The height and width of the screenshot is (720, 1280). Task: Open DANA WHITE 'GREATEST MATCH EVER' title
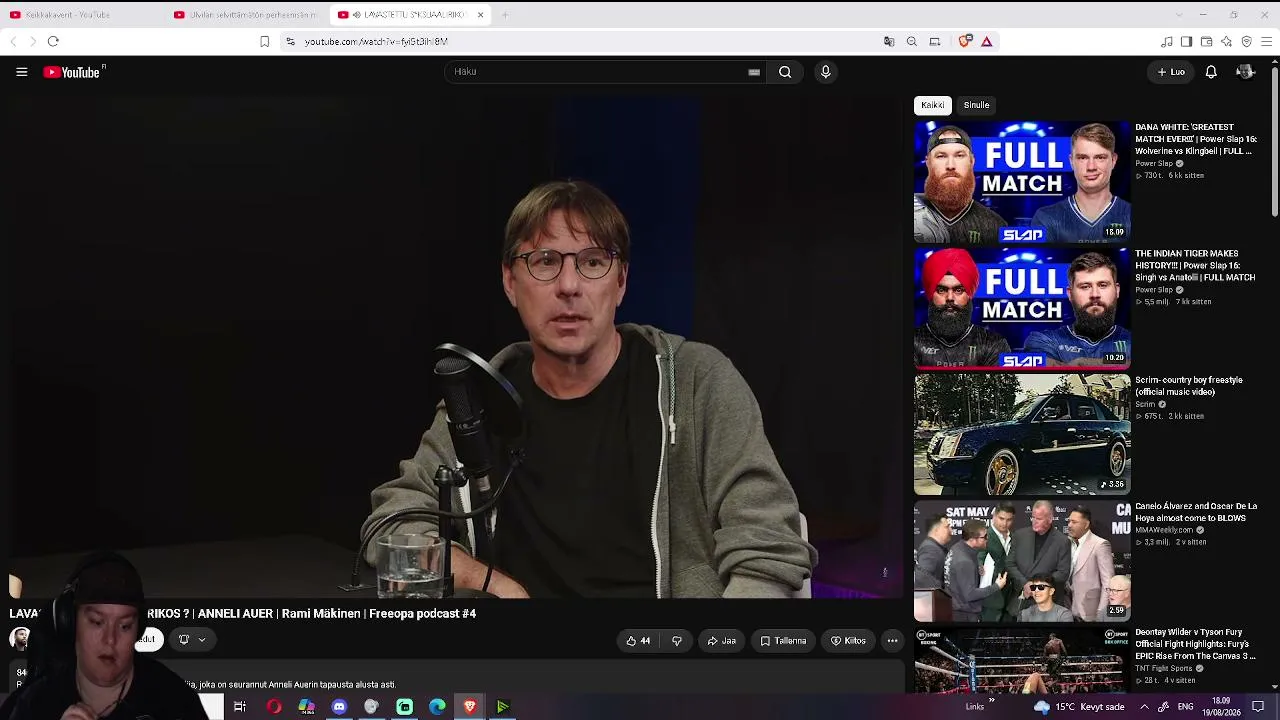1195,139
